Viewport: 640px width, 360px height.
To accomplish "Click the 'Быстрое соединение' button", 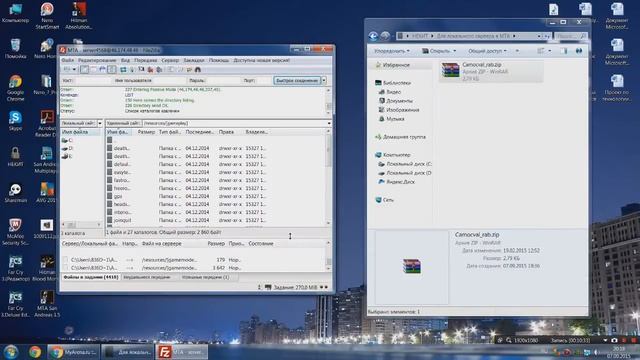I will 297,80.
